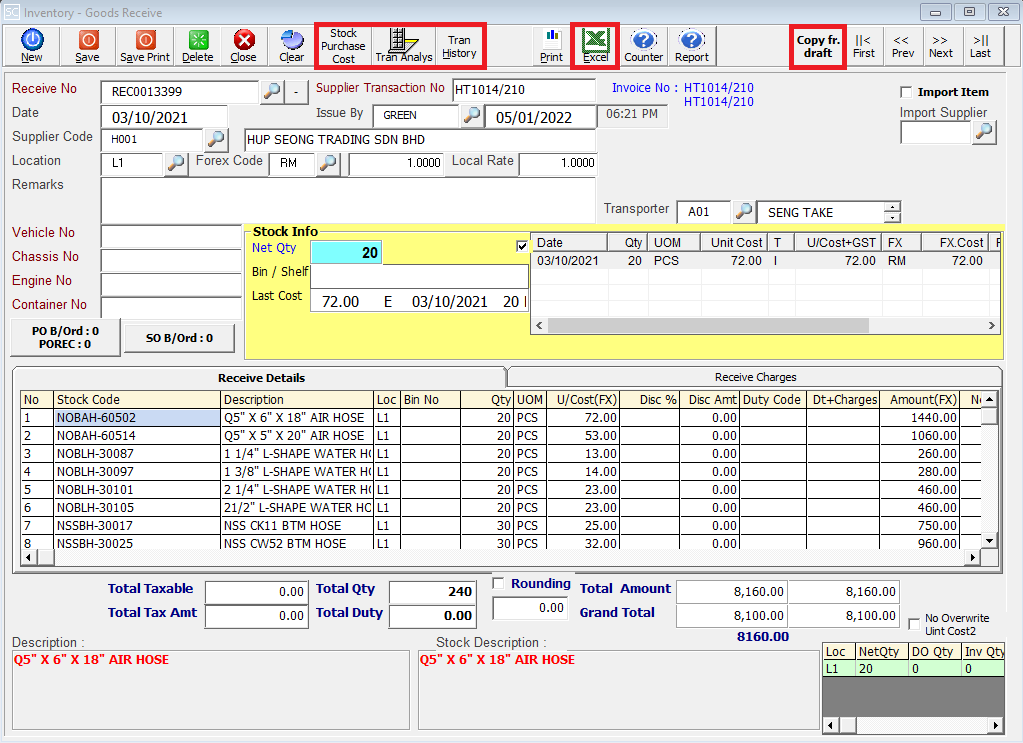The width and height of the screenshot is (1023, 743).
Task: Open Transporter lookup icon
Action: tap(744, 211)
